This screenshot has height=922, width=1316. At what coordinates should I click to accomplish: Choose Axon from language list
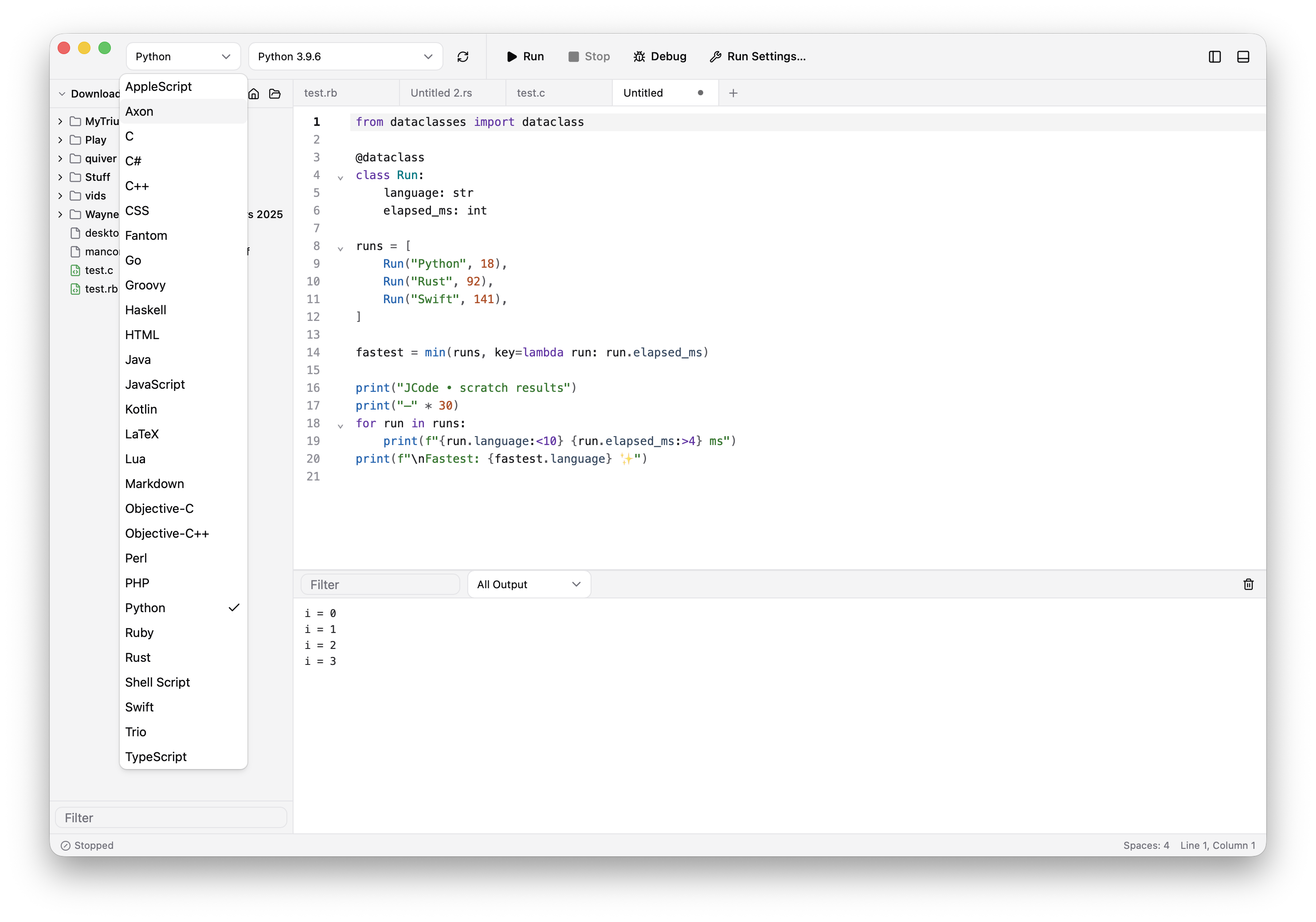(184, 111)
